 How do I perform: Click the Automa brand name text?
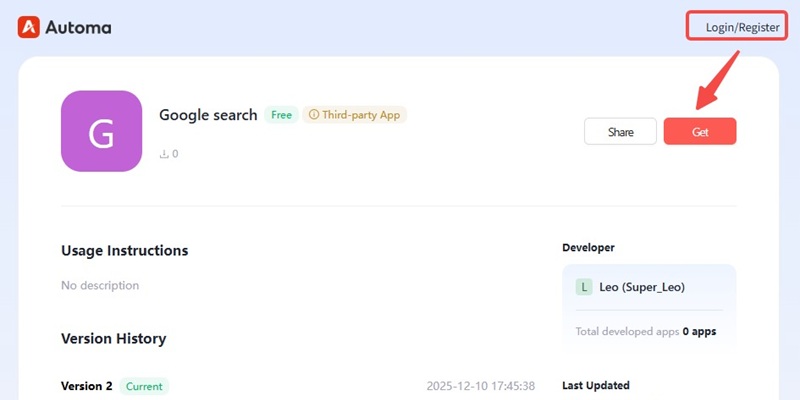[x=78, y=28]
